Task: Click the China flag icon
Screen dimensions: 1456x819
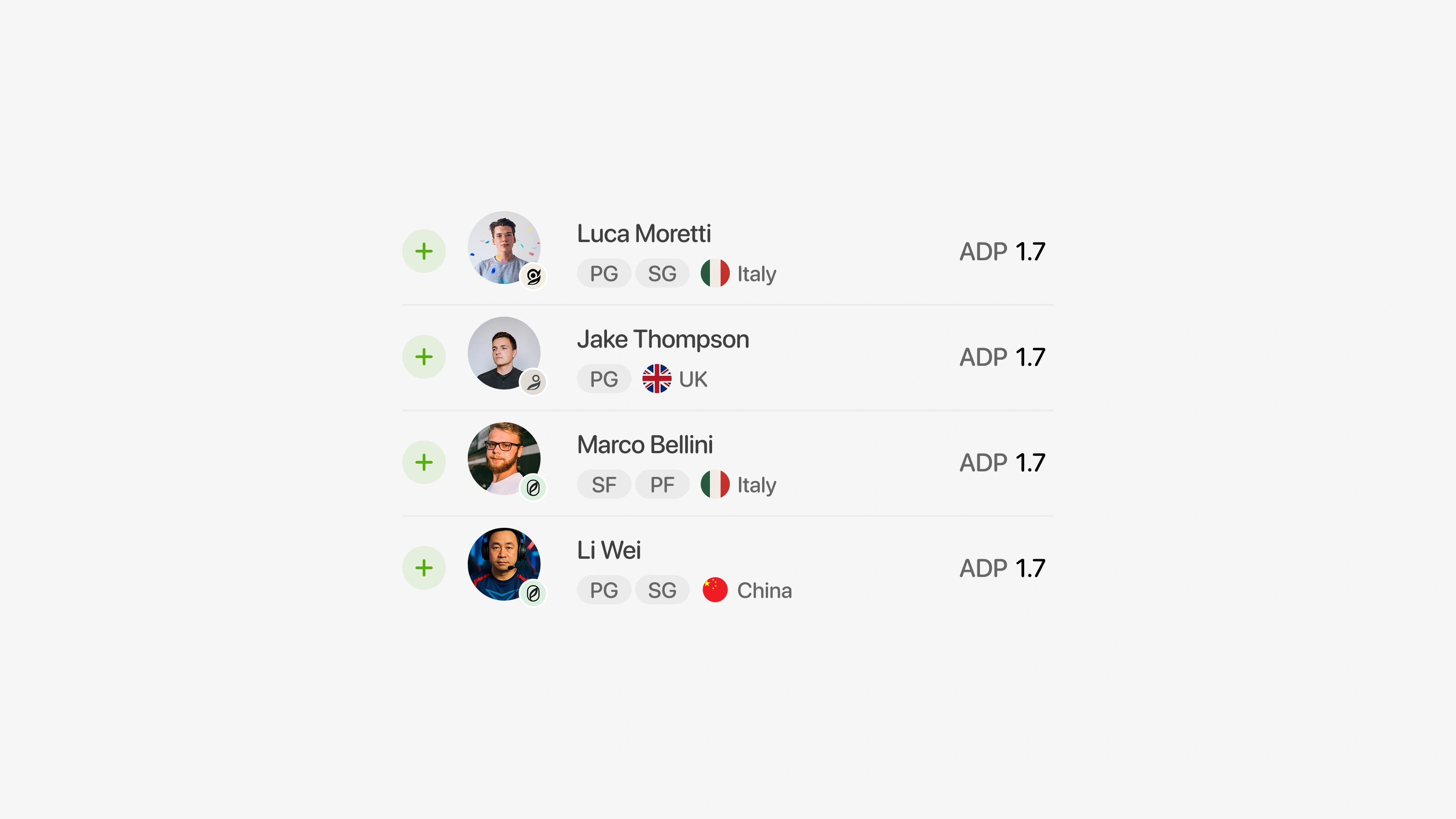Action: [715, 590]
